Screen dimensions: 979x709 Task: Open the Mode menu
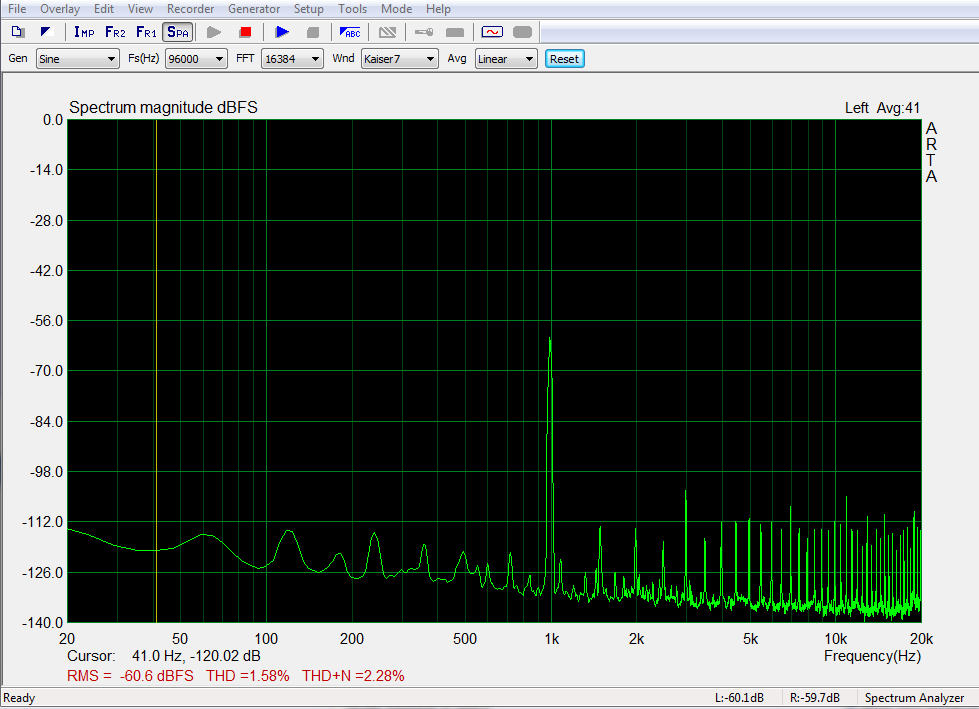coord(396,9)
